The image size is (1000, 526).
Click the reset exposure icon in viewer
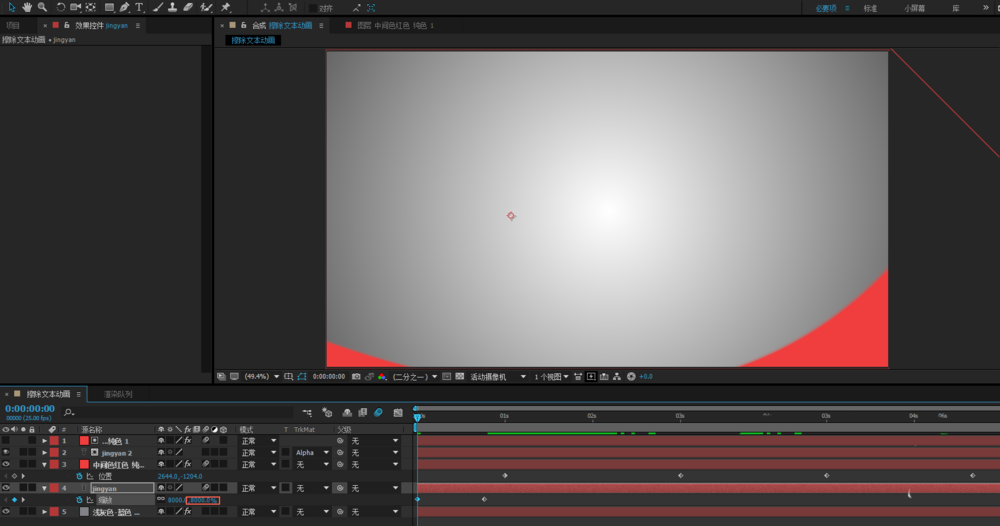tap(631, 377)
